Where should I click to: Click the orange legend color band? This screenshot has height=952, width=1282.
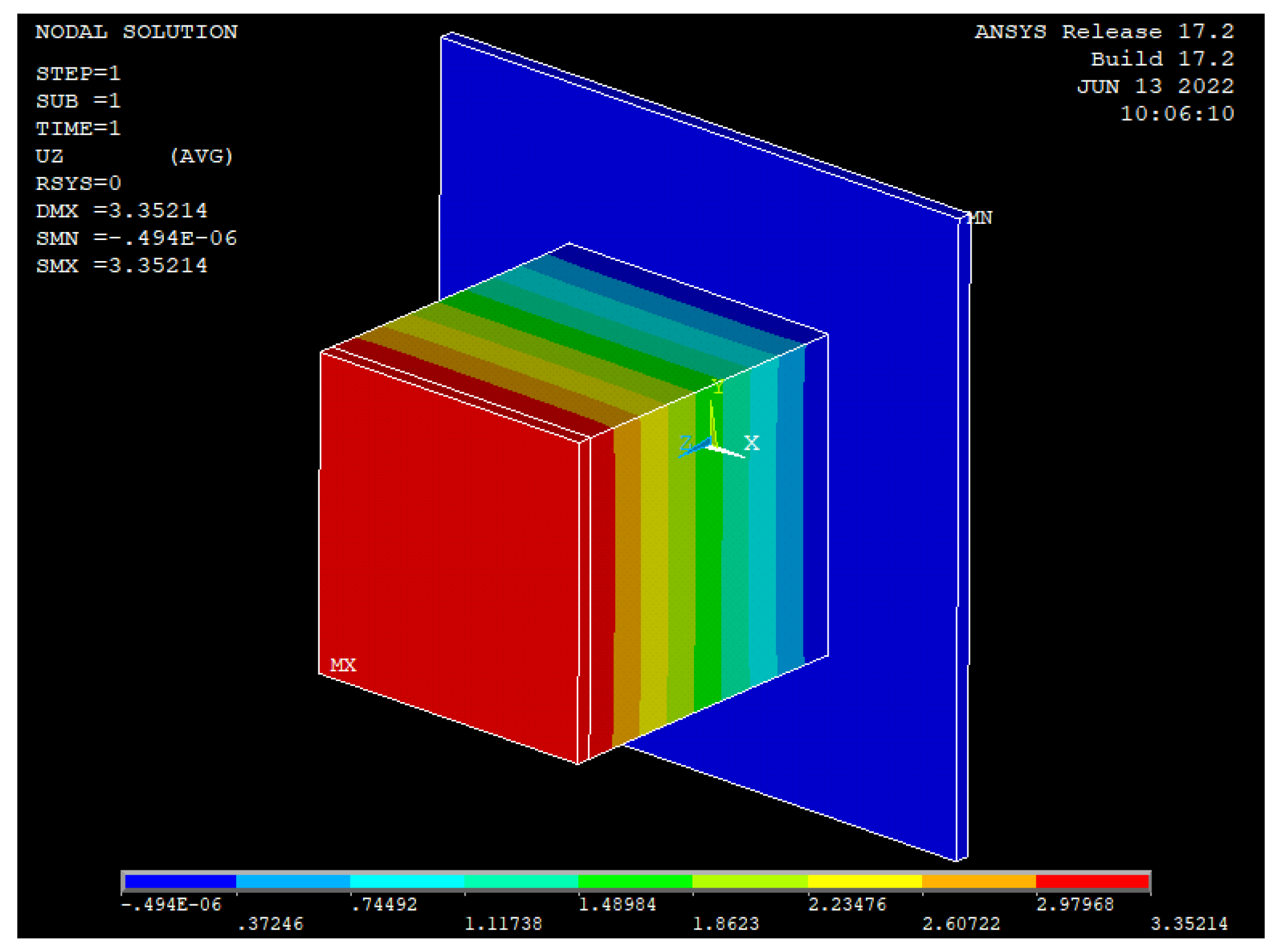tap(978, 881)
